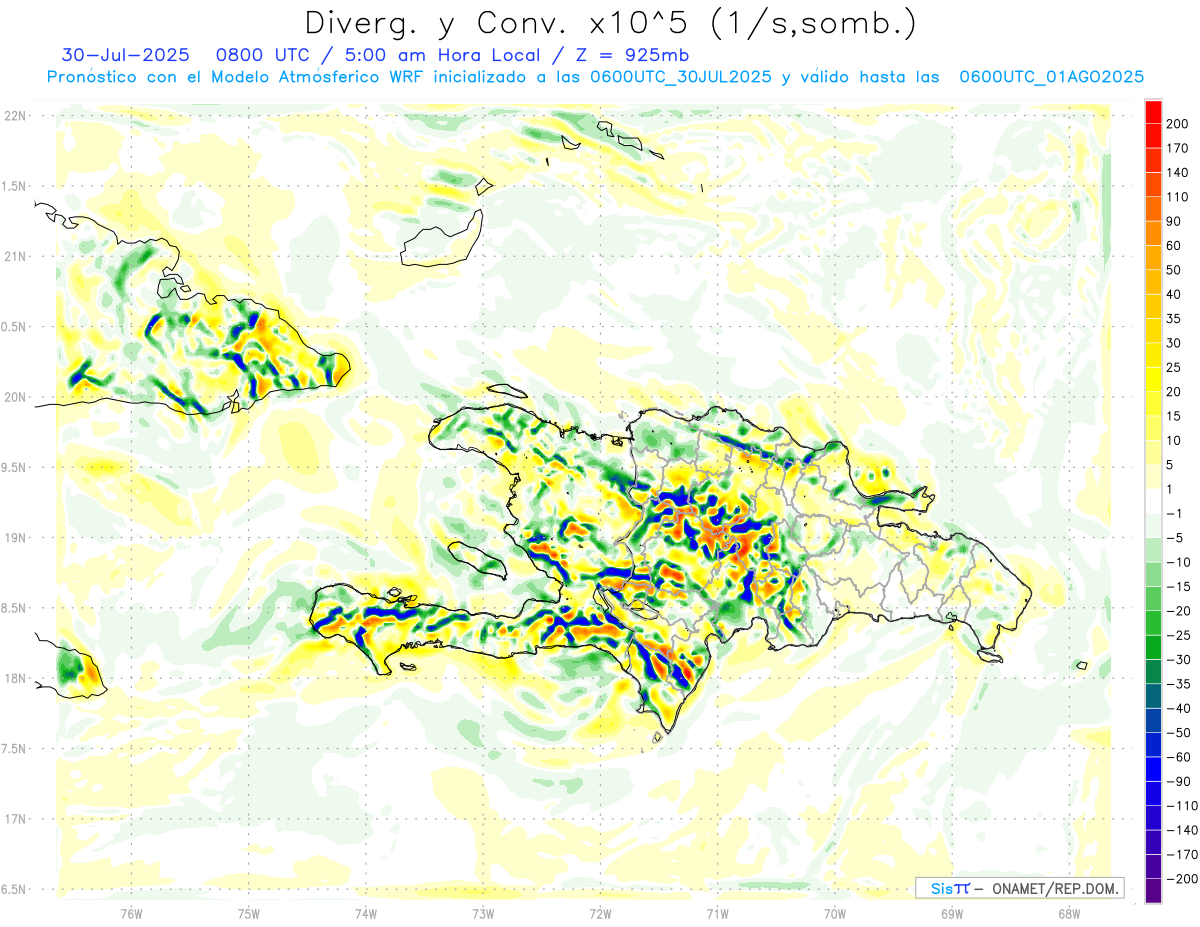The width and height of the screenshot is (1200, 927).
Task: Click the '73W' longitude label
Action: (x=483, y=914)
